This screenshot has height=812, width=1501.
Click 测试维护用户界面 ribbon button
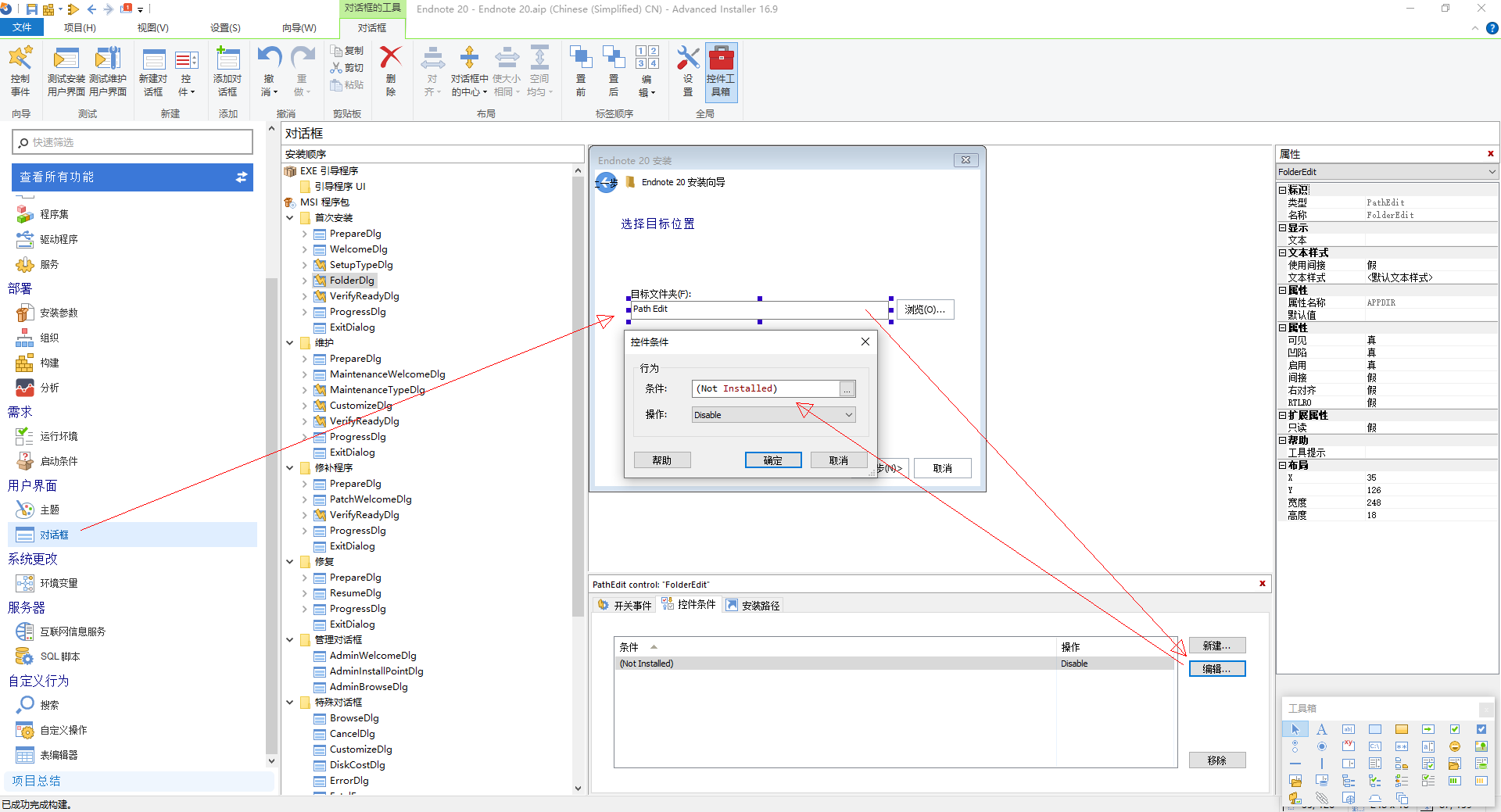point(108,71)
